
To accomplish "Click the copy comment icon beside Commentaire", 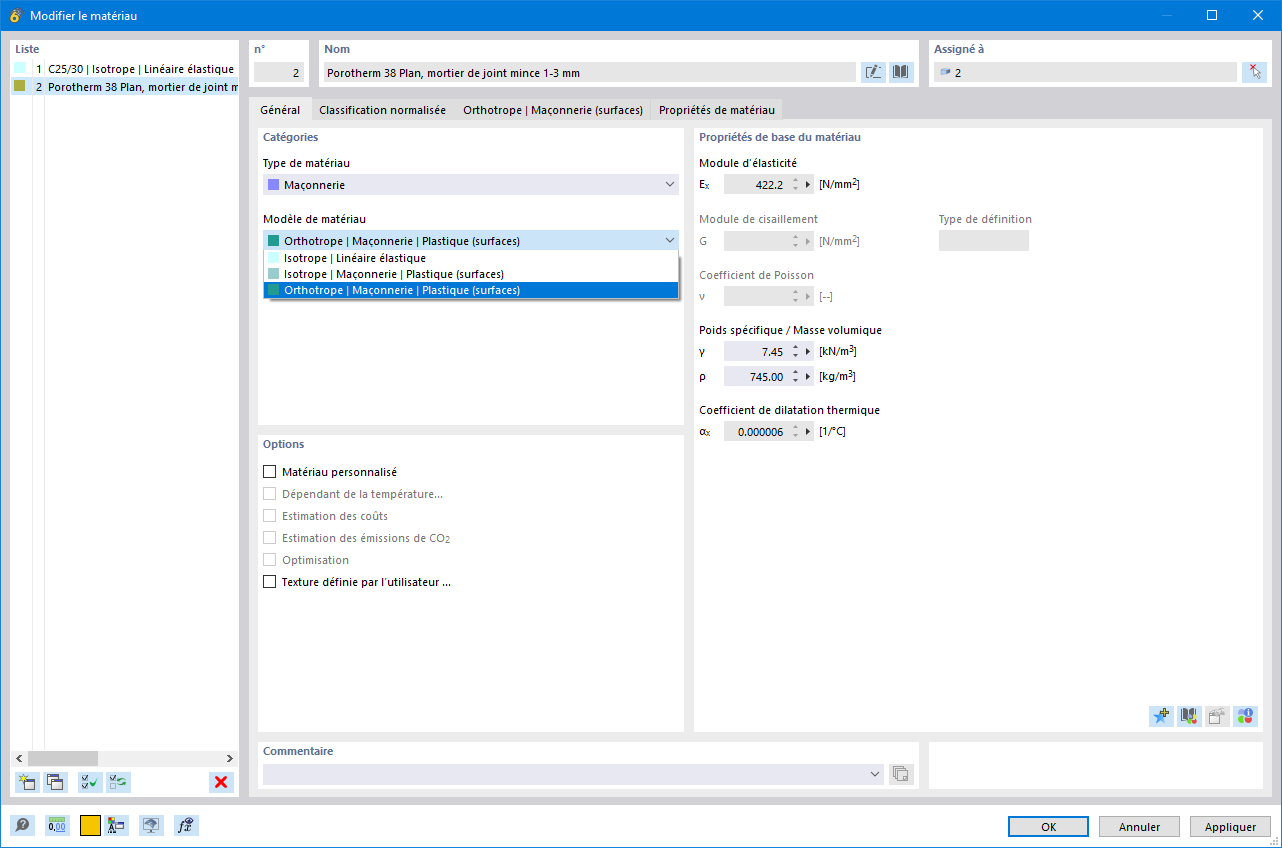I will tap(901, 774).
